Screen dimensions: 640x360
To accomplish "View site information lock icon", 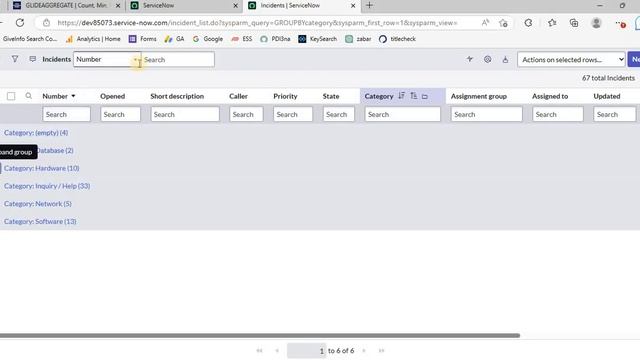I will pos(46,23).
